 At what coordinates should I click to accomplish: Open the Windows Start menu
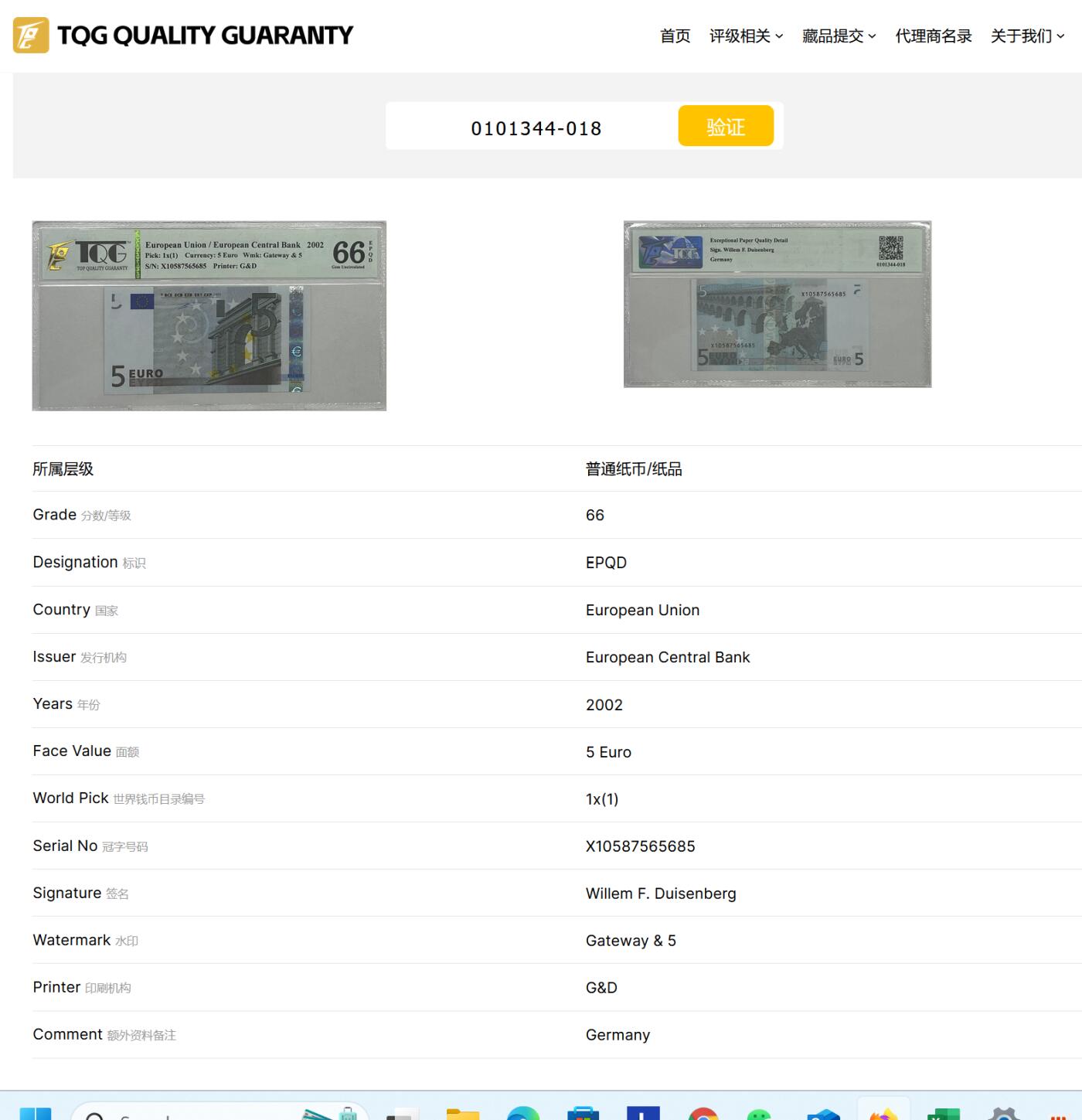tap(35, 1113)
